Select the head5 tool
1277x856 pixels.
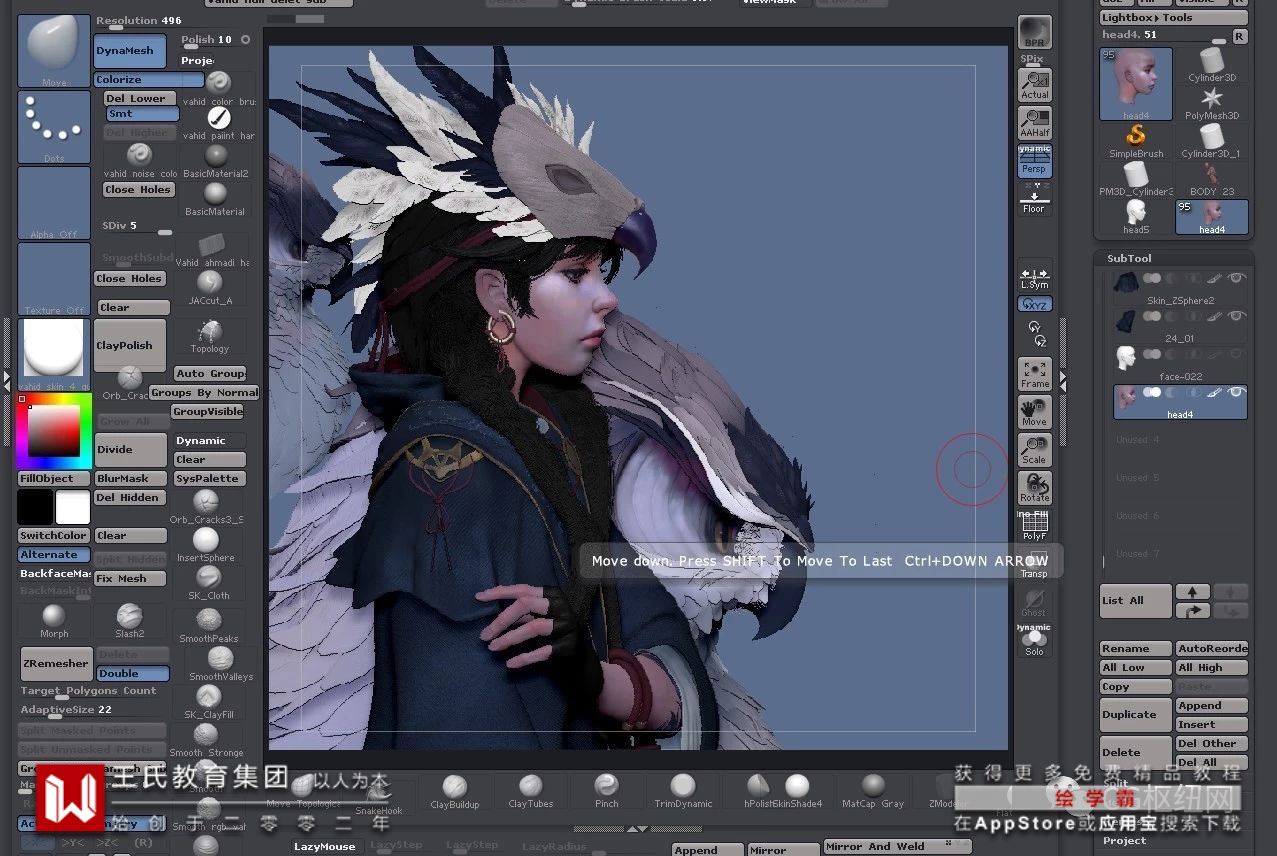coord(1136,217)
